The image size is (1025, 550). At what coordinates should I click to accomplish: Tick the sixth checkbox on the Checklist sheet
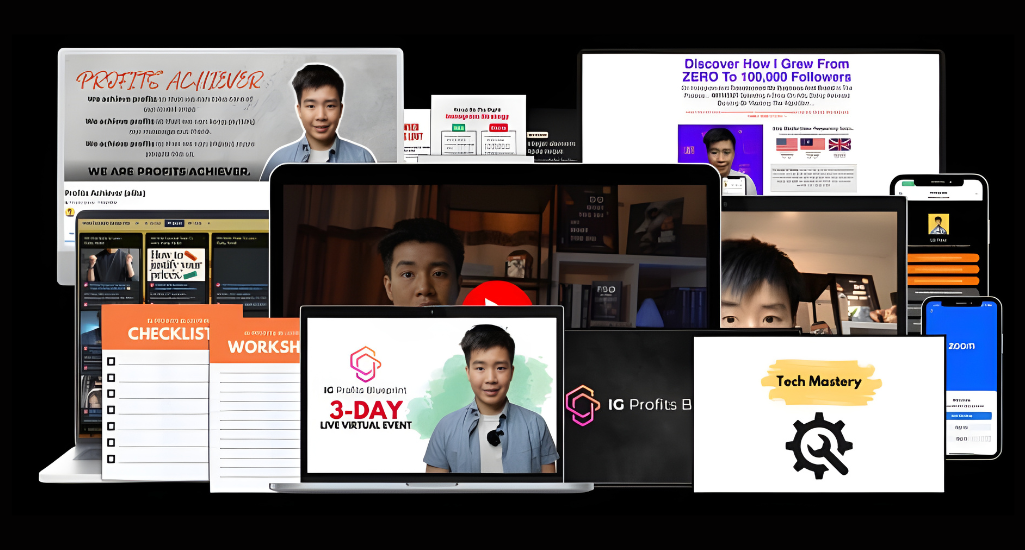click(111, 443)
